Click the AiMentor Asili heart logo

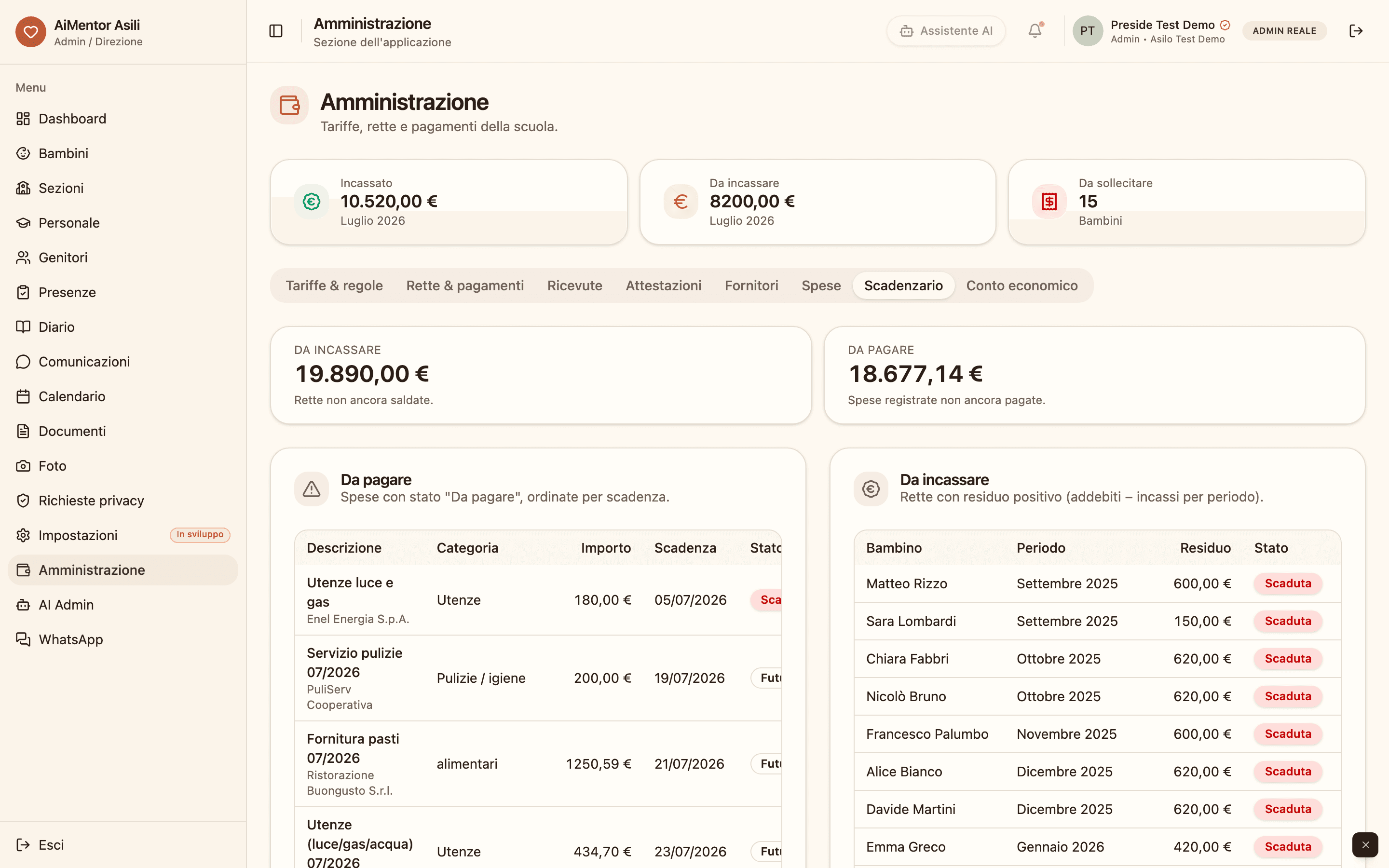pyautogui.click(x=30, y=31)
